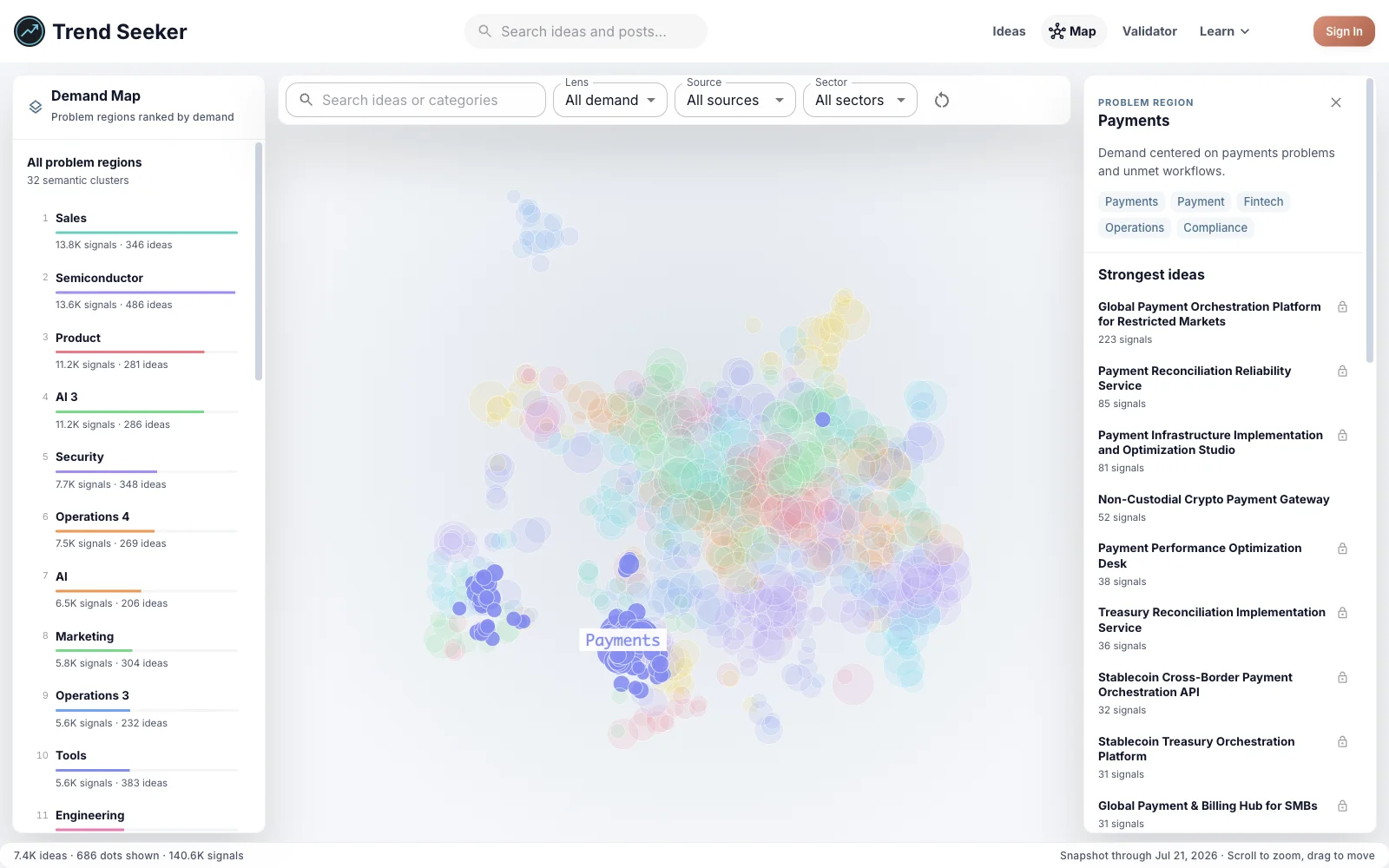This screenshot has height=868, width=1389.
Task: Select the Tools problem region
Action: tap(139, 768)
